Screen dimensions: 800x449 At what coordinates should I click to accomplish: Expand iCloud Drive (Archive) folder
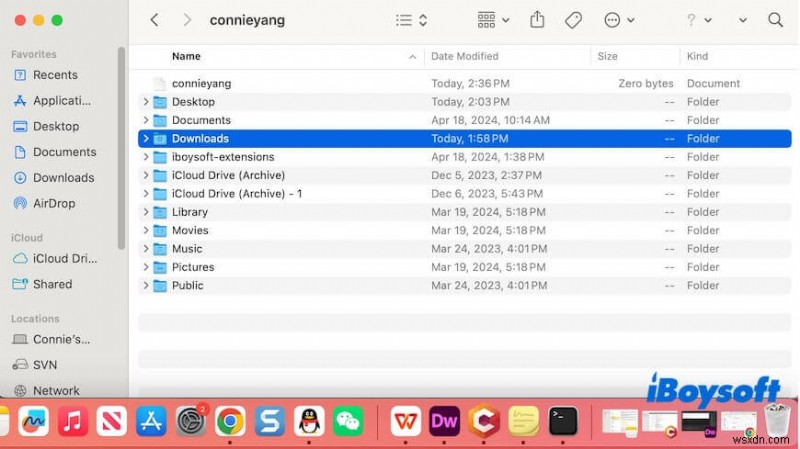pos(145,175)
